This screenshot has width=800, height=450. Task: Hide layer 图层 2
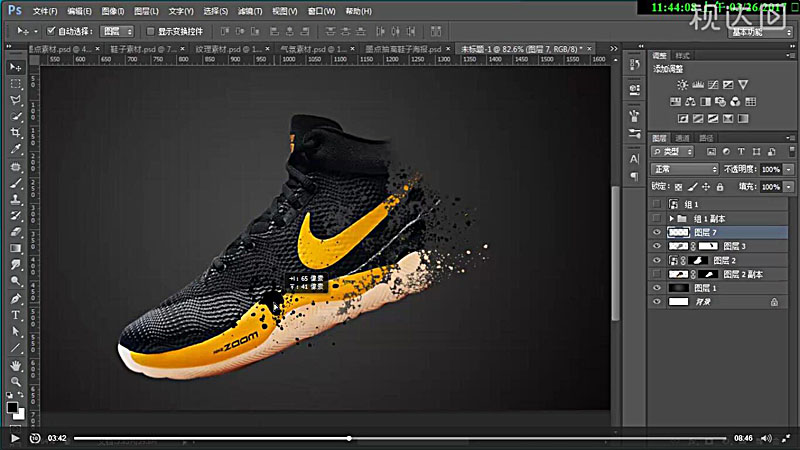(657, 260)
